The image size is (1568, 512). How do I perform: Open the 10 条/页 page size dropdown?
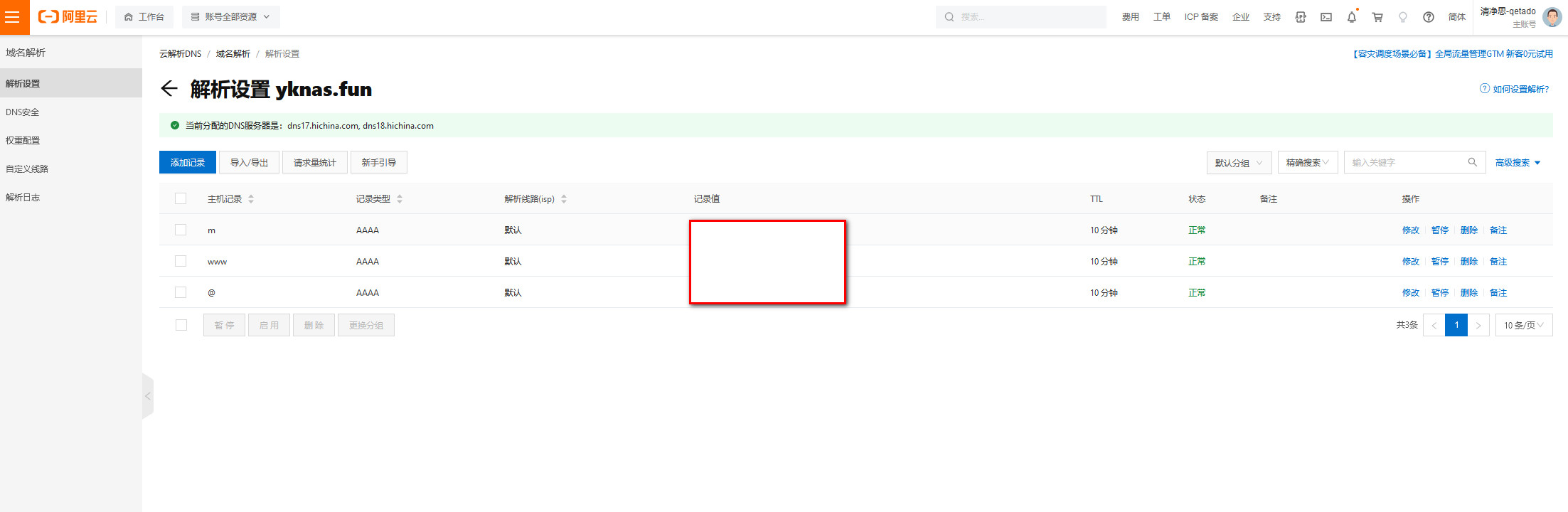click(1523, 325)
